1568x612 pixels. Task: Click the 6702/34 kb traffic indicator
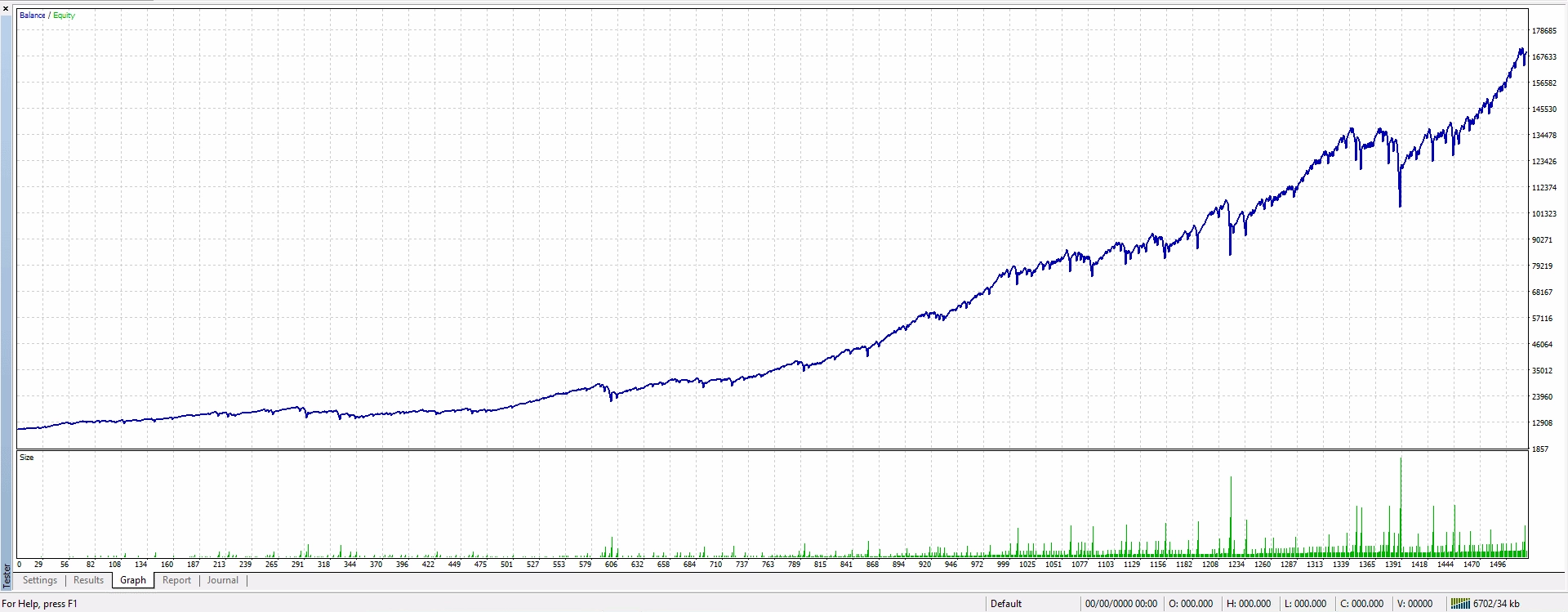[x=1496, y=604]
